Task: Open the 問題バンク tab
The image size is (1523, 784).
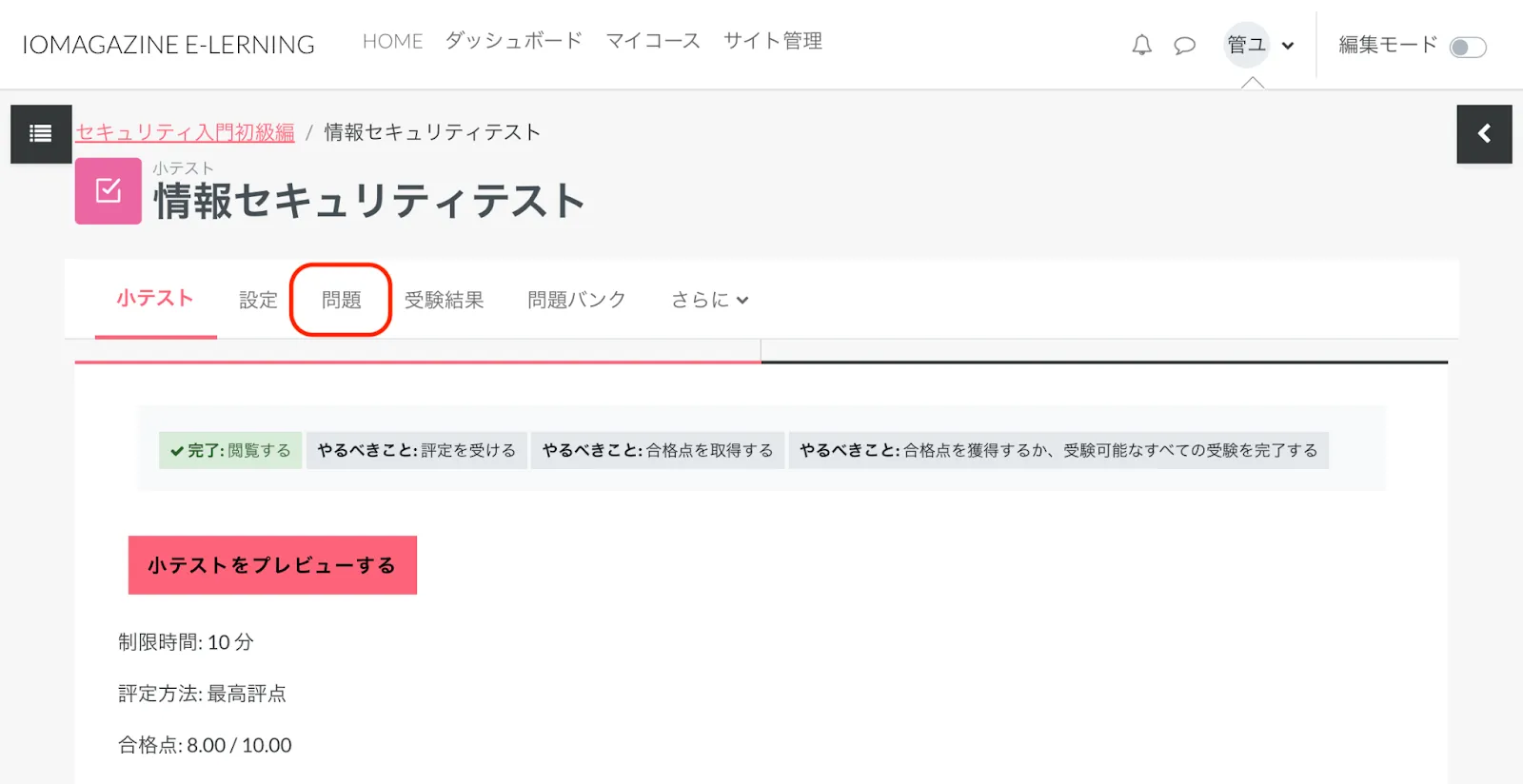Action: [577, 300]
